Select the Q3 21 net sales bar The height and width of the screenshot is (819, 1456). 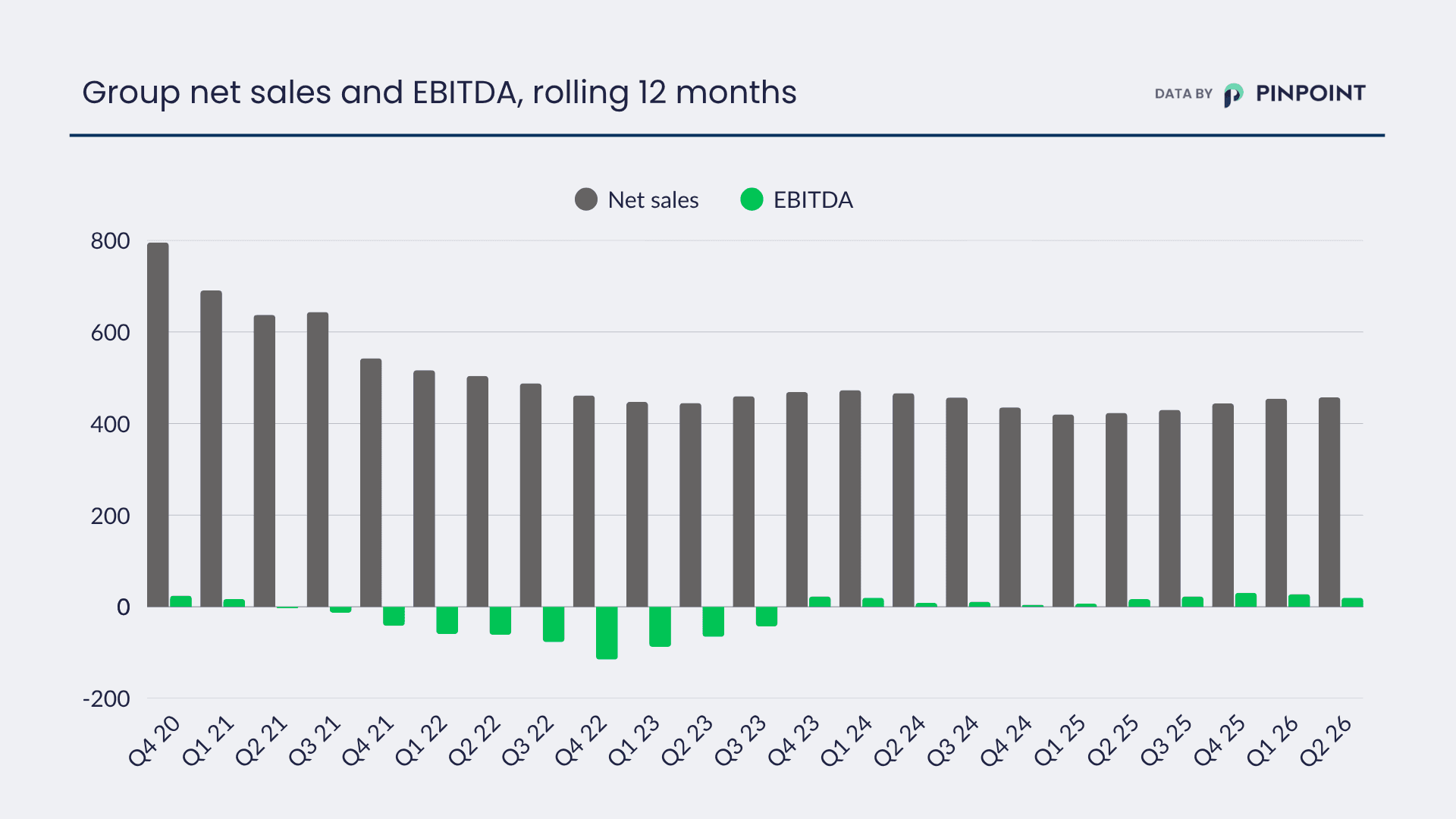click(x=318, y=460)
